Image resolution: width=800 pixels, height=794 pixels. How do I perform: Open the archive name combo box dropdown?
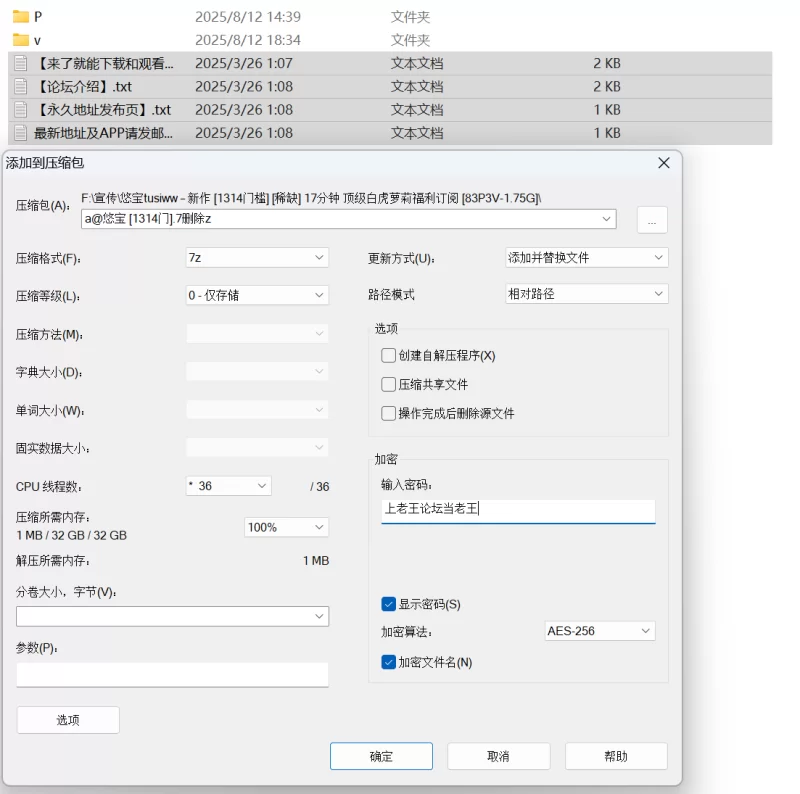[x=606, y=219]
